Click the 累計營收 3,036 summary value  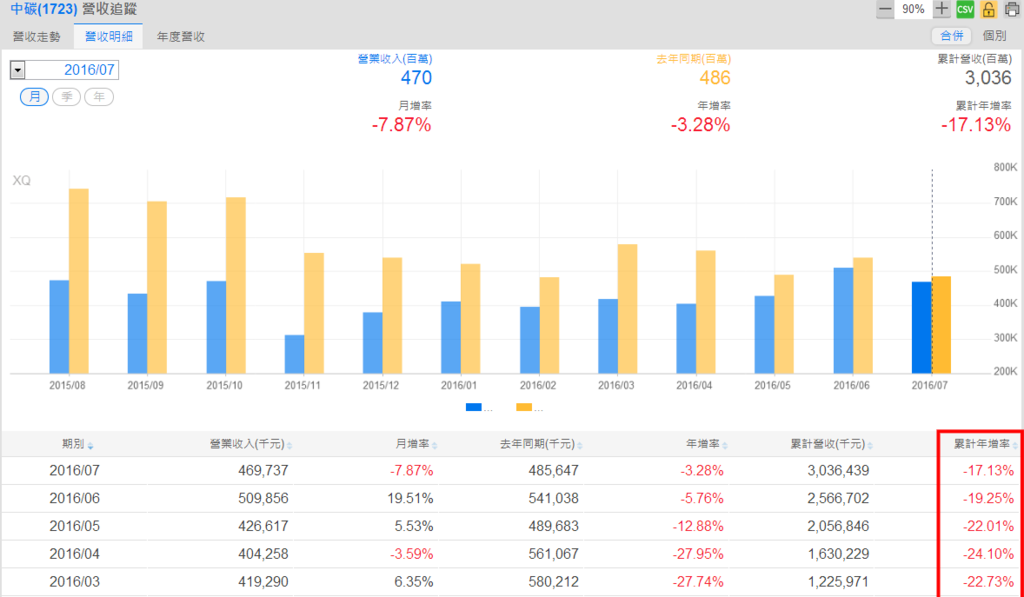988,78
